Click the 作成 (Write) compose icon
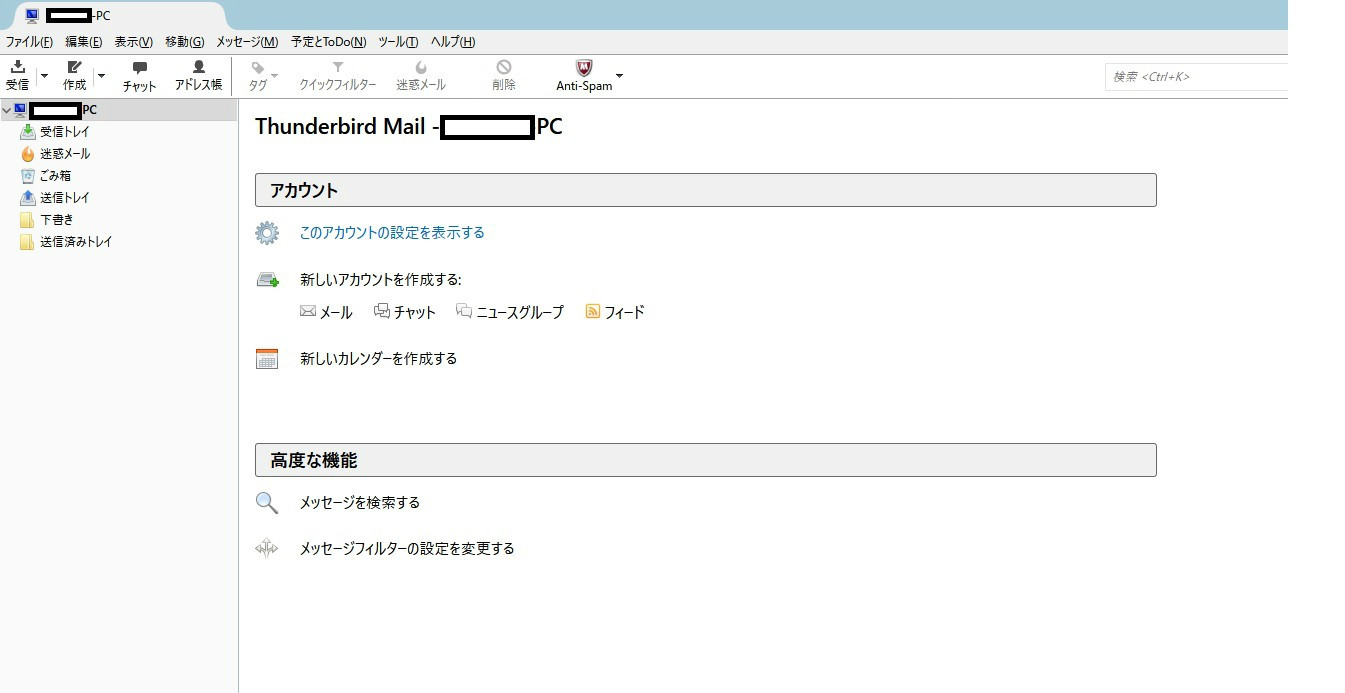The width and height of the screenshot is (1345, 693). pyautogui.click(x=74, y=68)
